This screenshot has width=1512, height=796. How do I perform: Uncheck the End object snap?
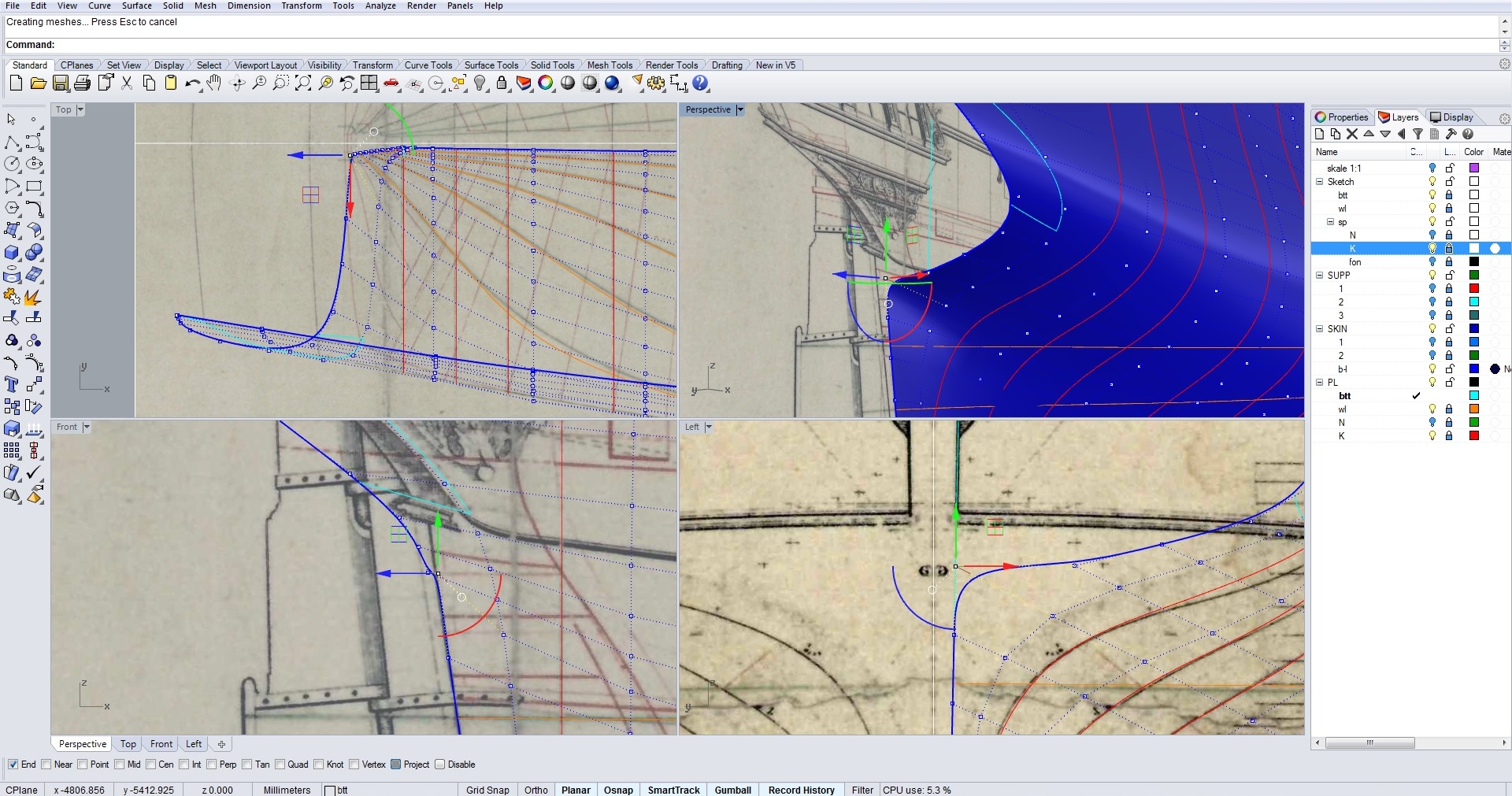[x=13, y=765]
